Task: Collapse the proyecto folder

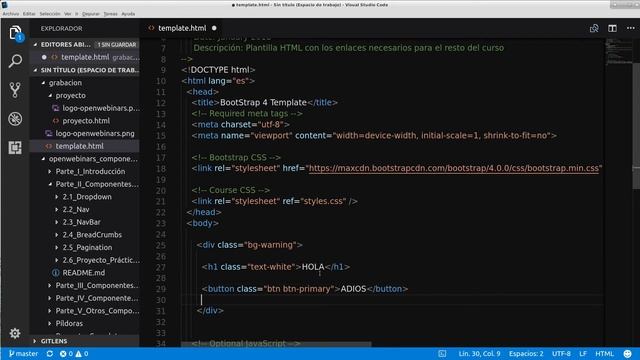Action: 50,96
